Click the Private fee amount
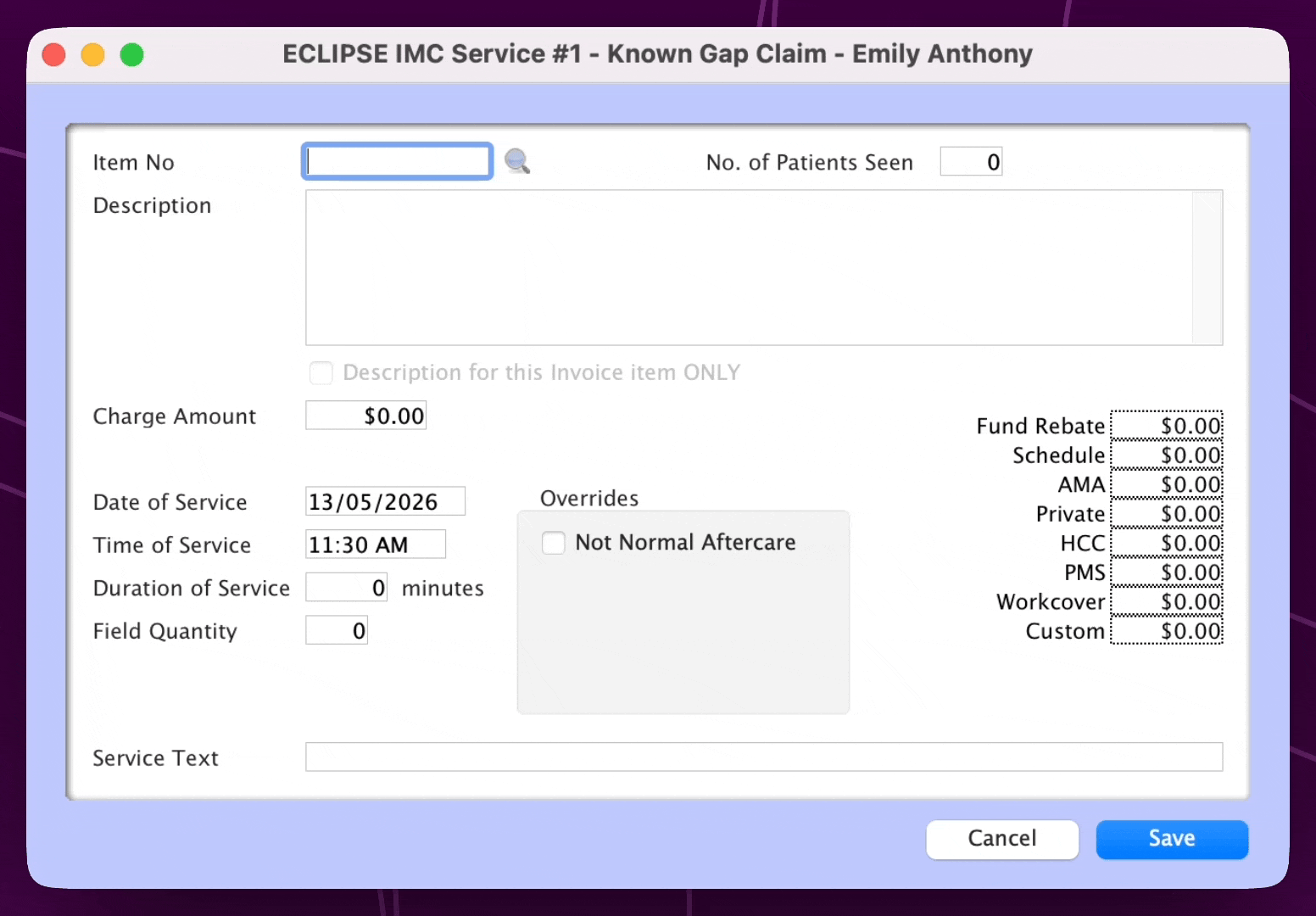 point(1167,514)
